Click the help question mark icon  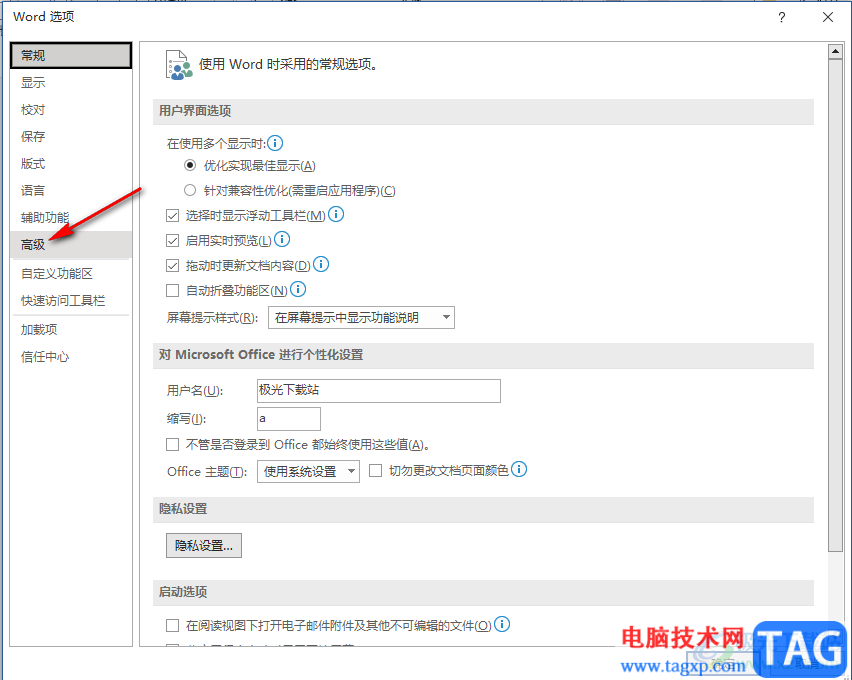tap(781, 17)
